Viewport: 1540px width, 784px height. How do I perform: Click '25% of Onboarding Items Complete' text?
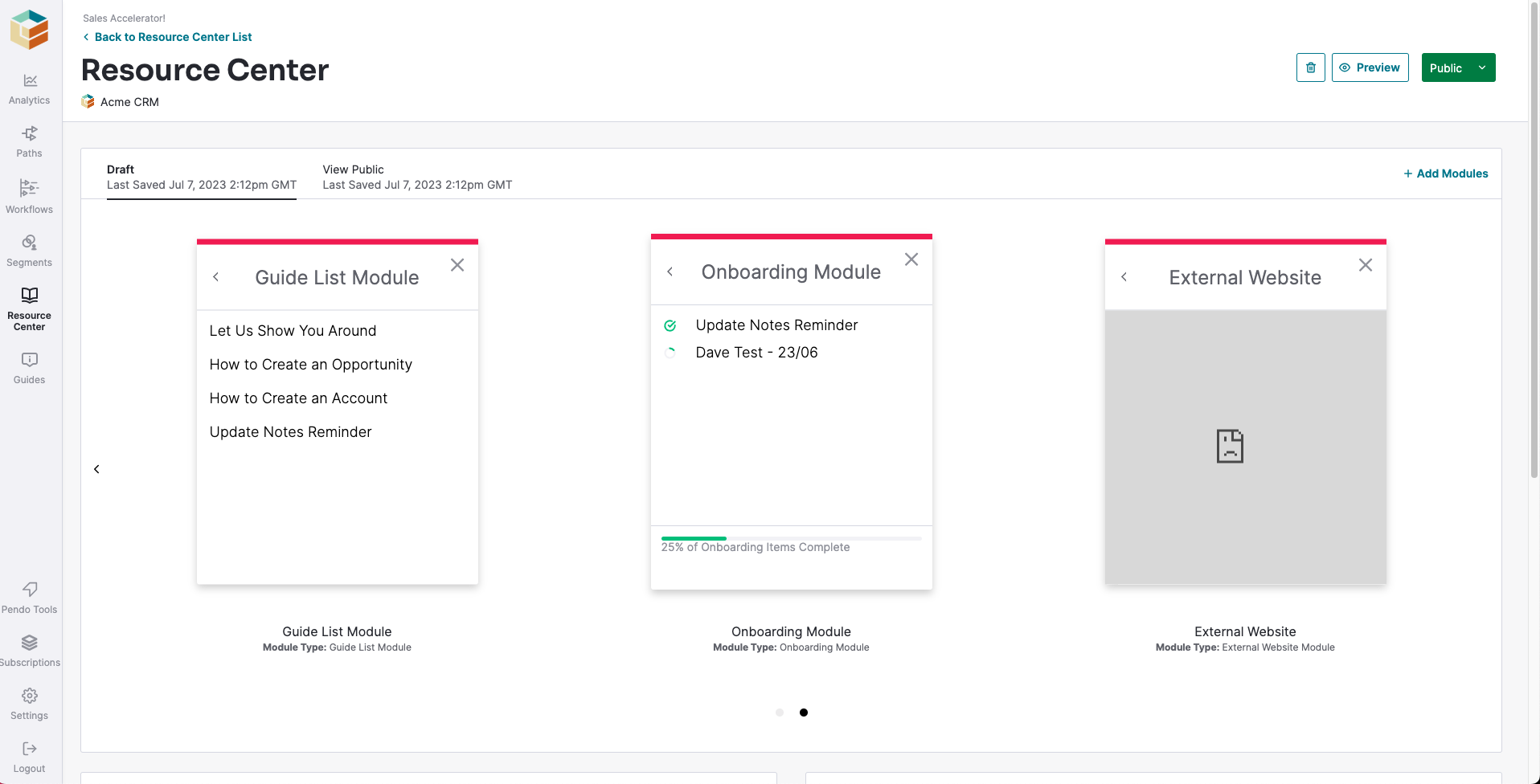click(756, 547)
